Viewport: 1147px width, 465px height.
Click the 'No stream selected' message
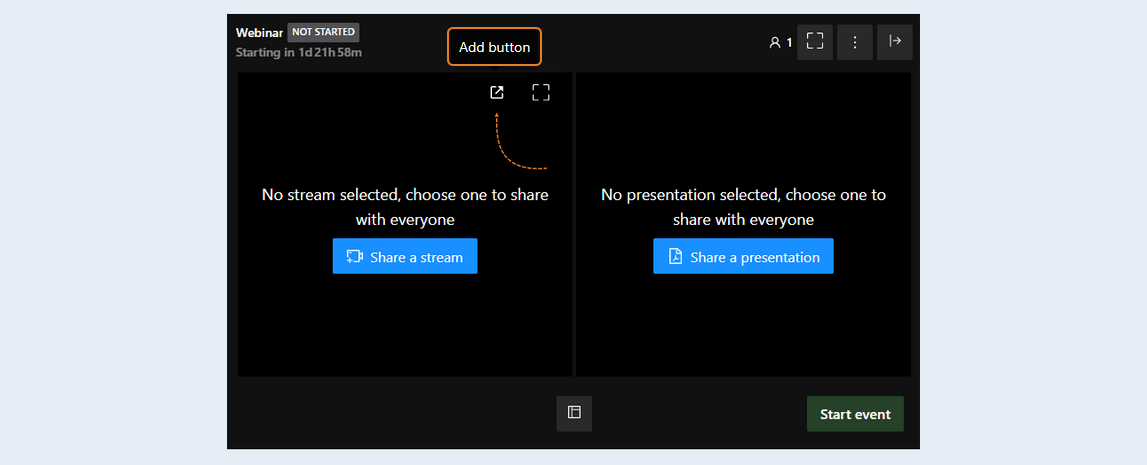pos(405,207)
